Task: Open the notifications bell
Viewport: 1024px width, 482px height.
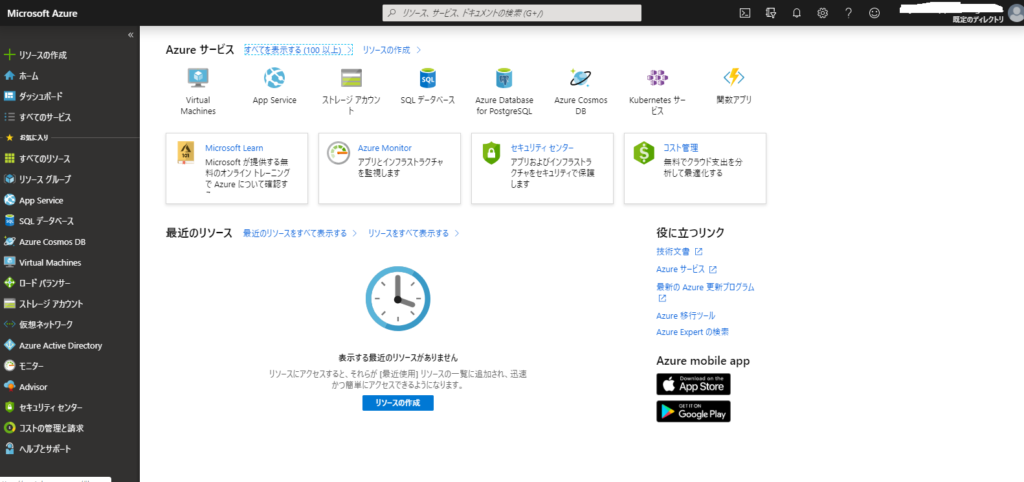Action: point(797,13)
